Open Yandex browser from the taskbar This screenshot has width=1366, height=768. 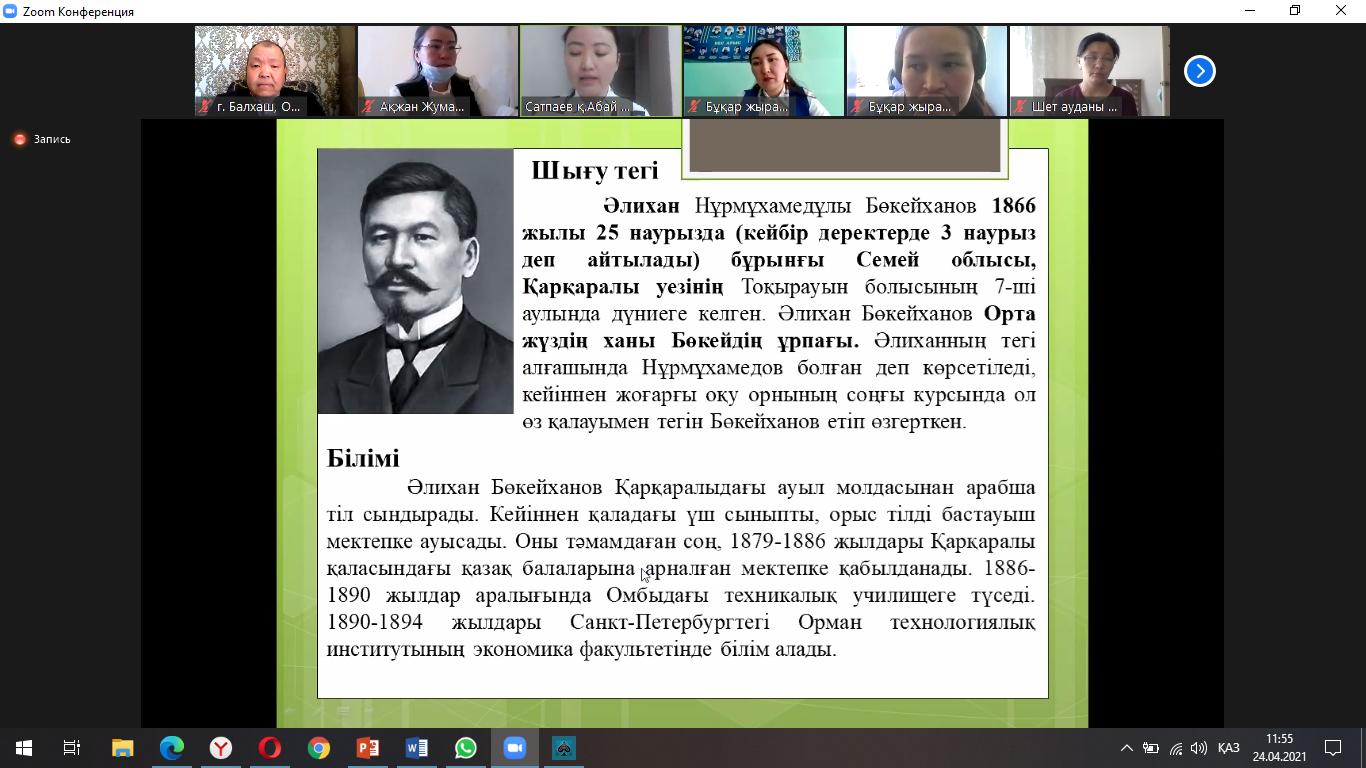[x=221, y=748]
